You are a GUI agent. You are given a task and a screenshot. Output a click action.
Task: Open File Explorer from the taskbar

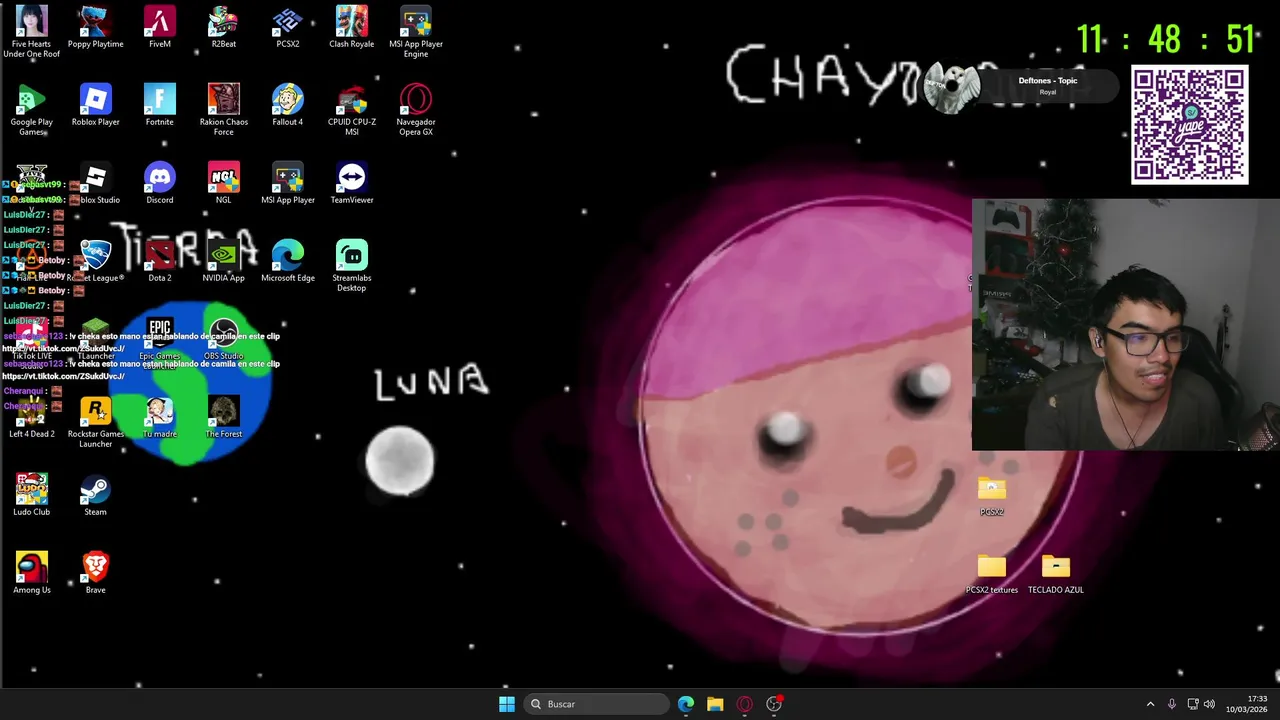tap(715, 704)
